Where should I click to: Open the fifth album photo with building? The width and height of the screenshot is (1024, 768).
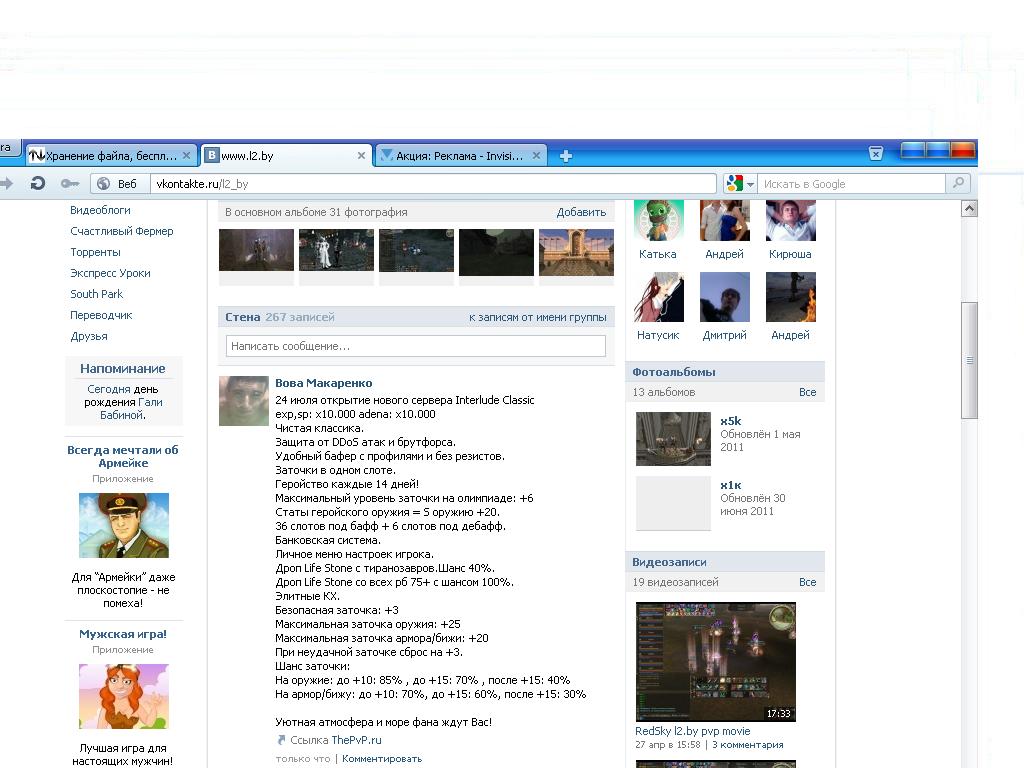point(576,252)
